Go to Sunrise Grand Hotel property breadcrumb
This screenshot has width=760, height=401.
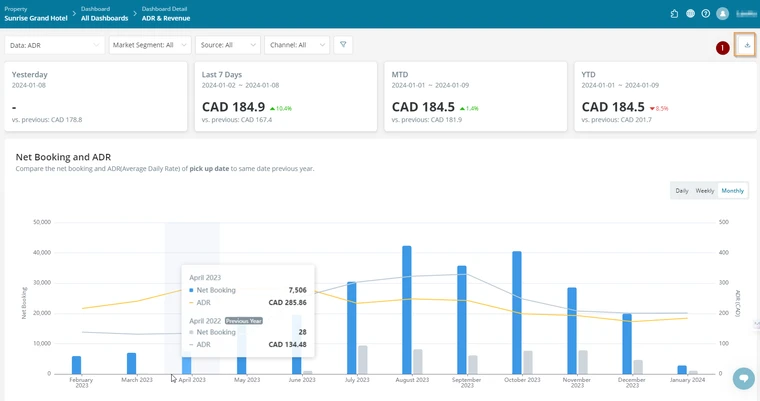pos(36,18)
